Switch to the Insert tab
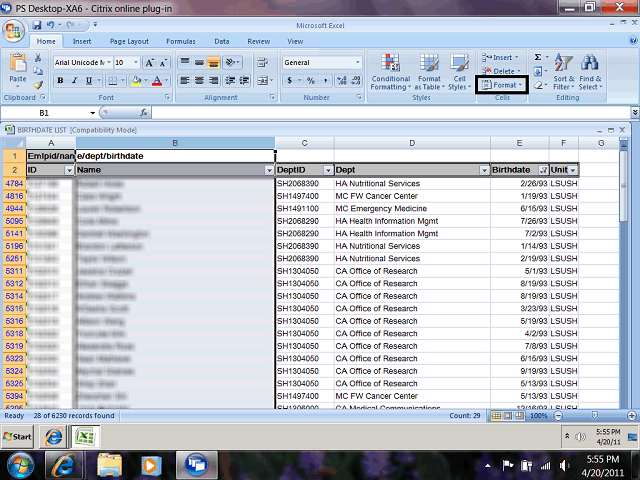This screenshot has height=480, width=640. click(82, 41)
